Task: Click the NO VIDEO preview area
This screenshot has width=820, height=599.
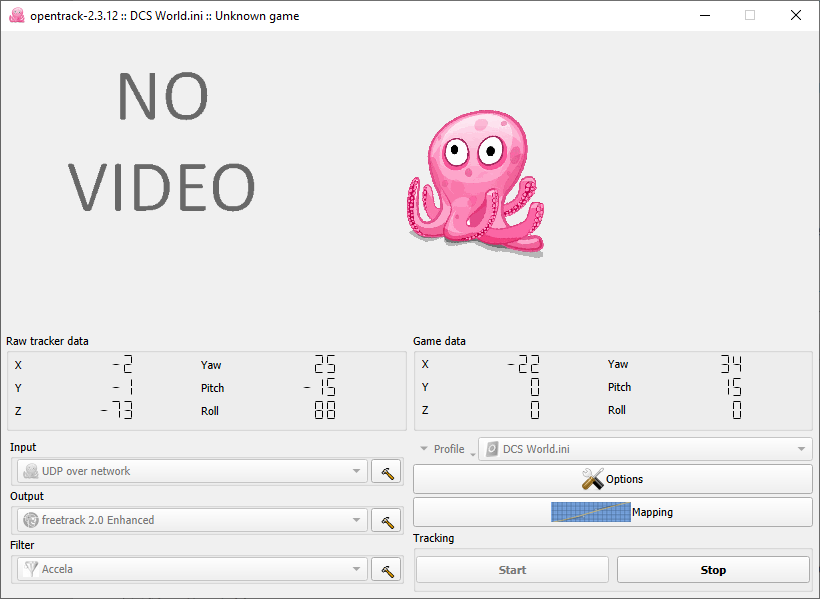Action: [x=162, y=142]
